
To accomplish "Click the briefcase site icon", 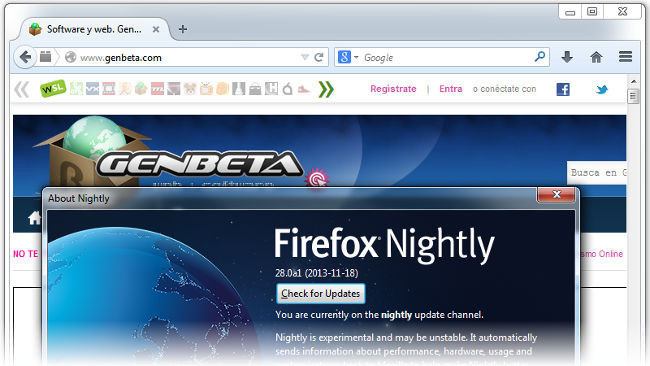I will (x=255, y=89).
